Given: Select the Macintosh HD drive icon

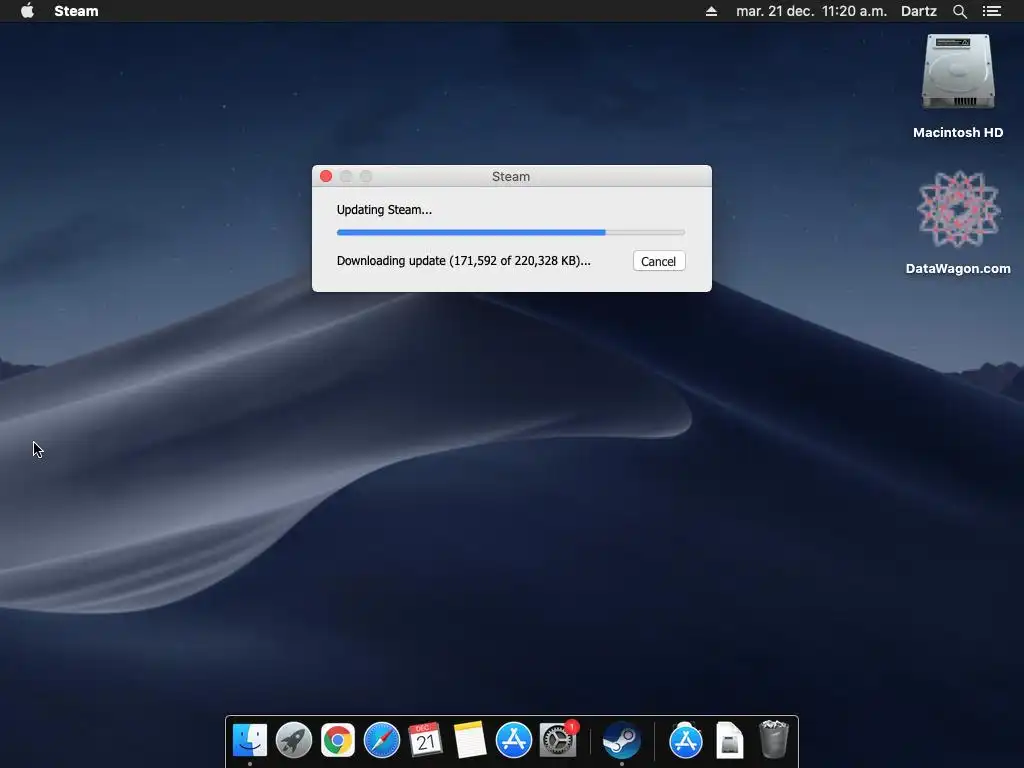Looking at the screenshot, I should coord(958,72).
